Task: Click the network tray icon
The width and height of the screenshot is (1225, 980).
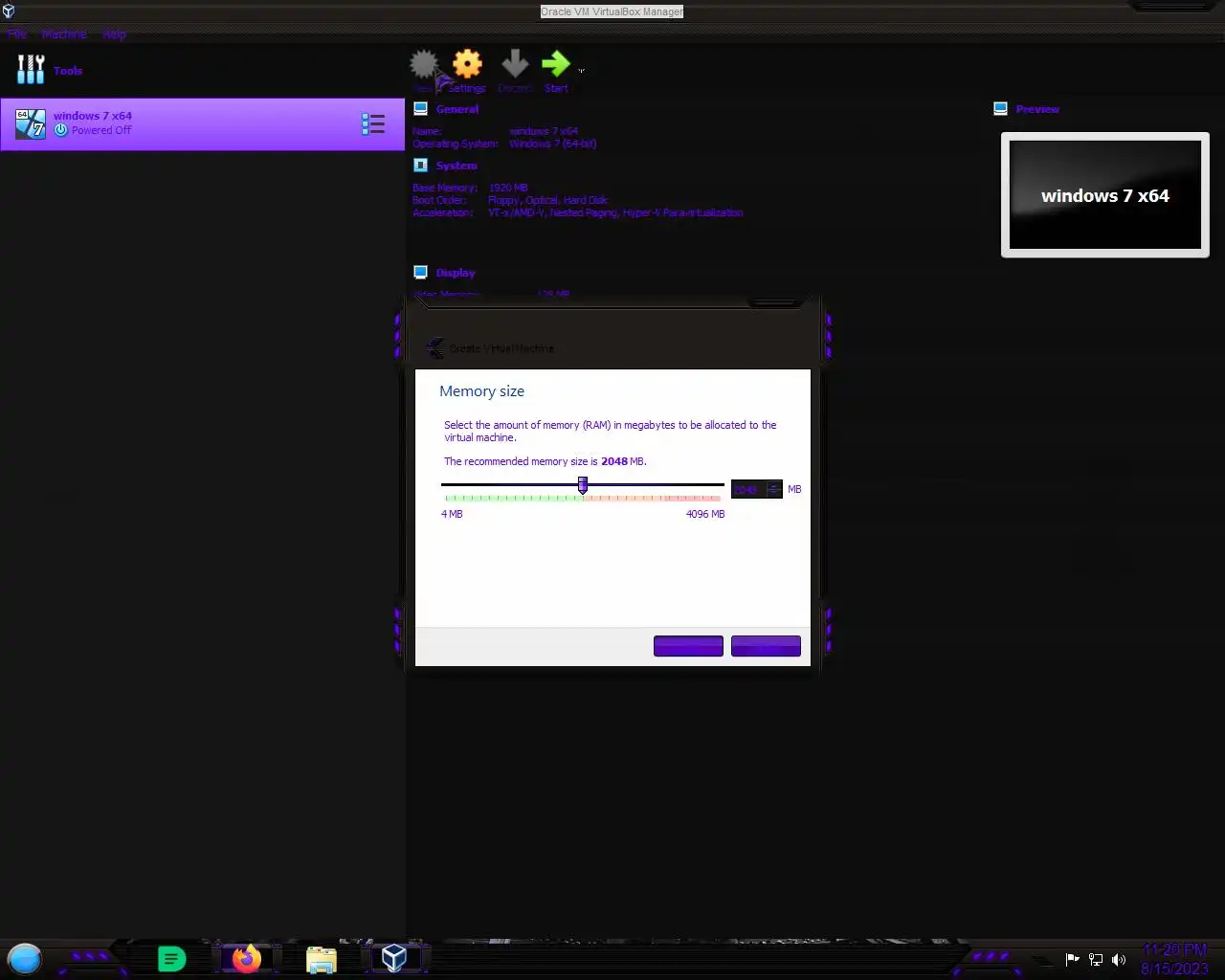Action: coord(1096,959)
